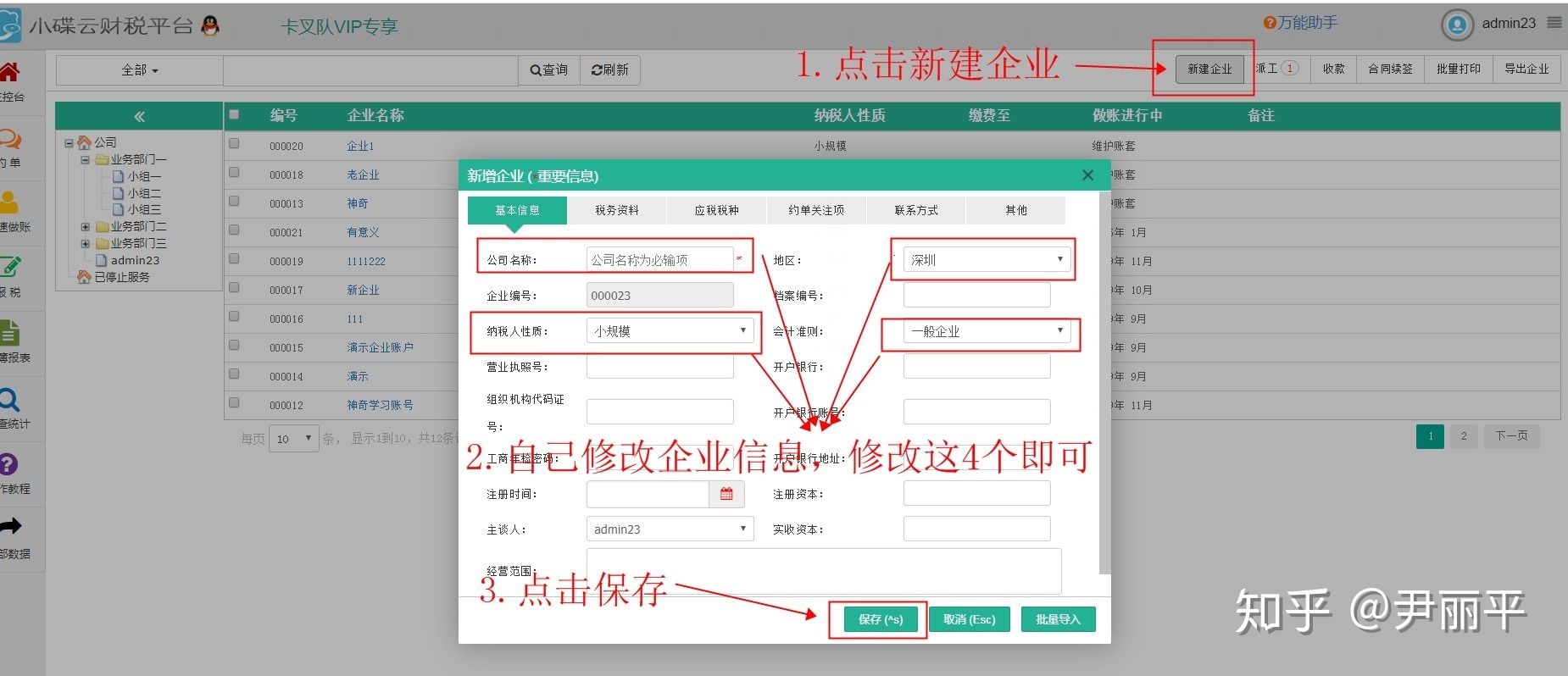Check the row checkbox for 000021

(x=234, y=230)
